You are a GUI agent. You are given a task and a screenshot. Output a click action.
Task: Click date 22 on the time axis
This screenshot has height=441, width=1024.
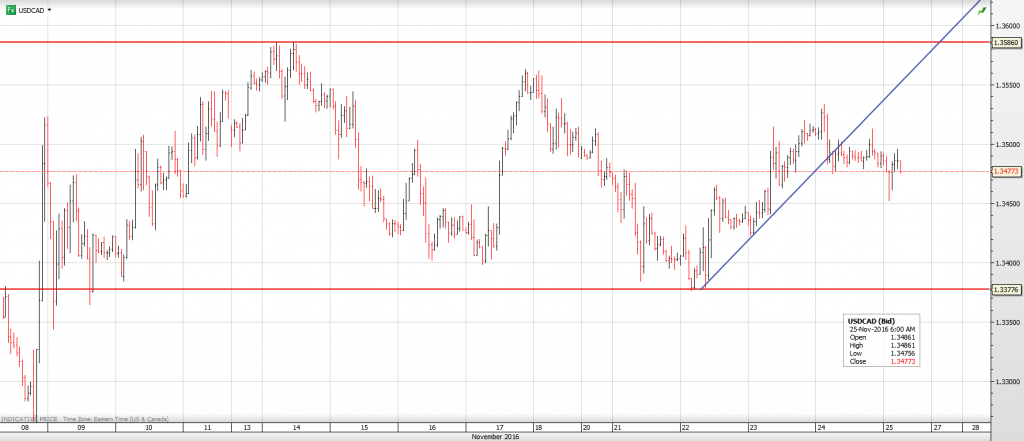click(685, 427)
